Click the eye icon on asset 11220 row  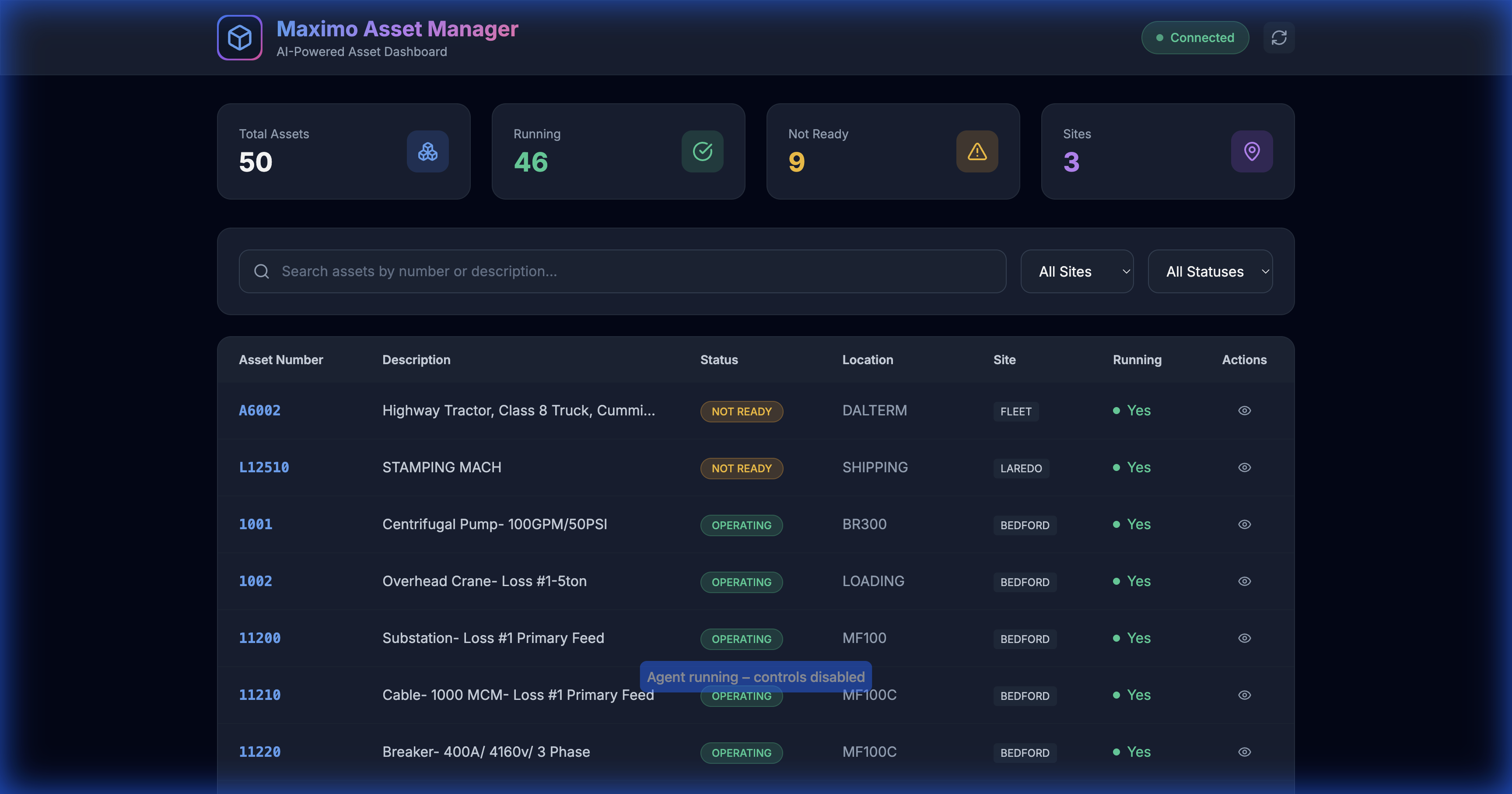click(1245, 752)
